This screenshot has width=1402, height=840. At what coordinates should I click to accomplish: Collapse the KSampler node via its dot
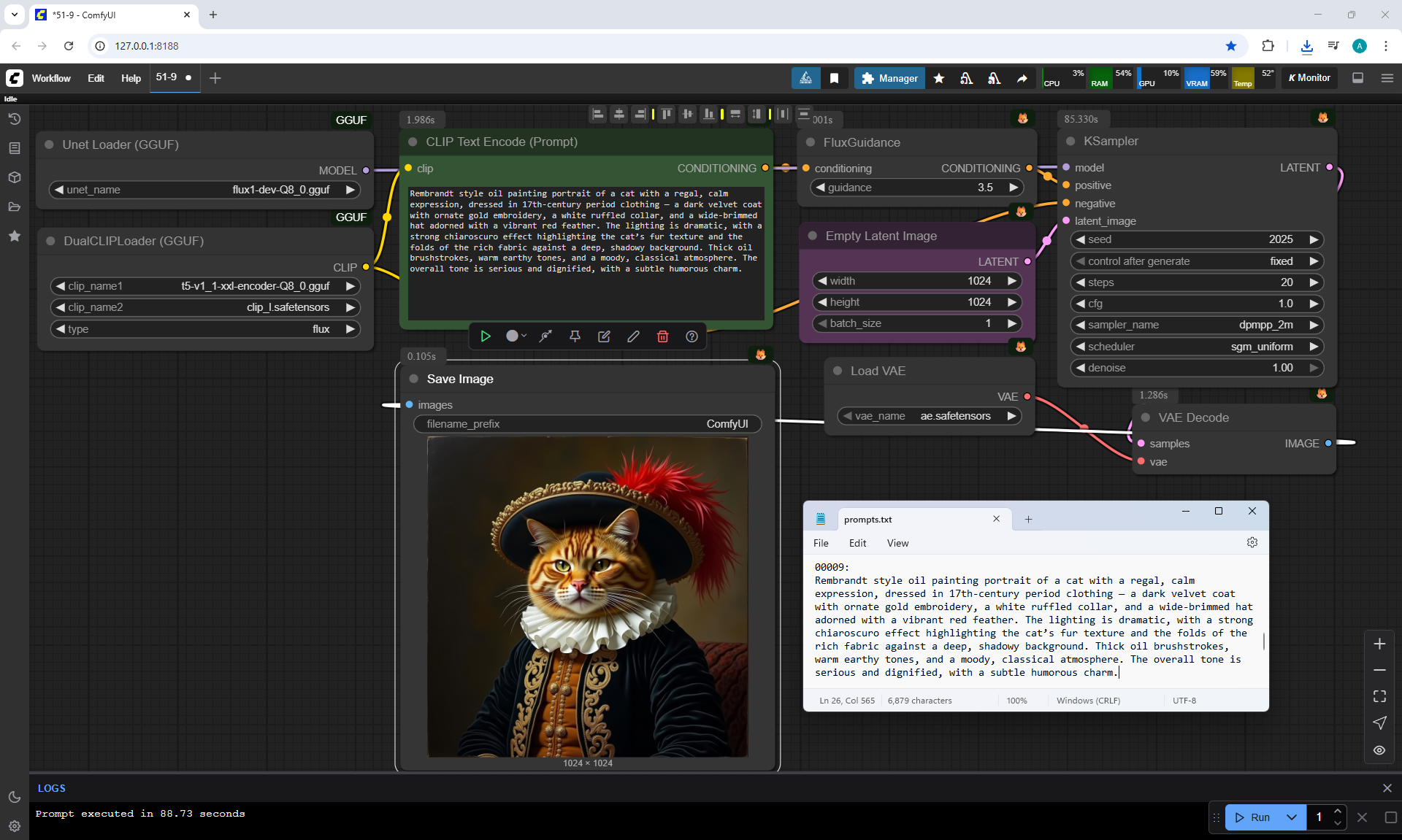(x=1070, y=142)
